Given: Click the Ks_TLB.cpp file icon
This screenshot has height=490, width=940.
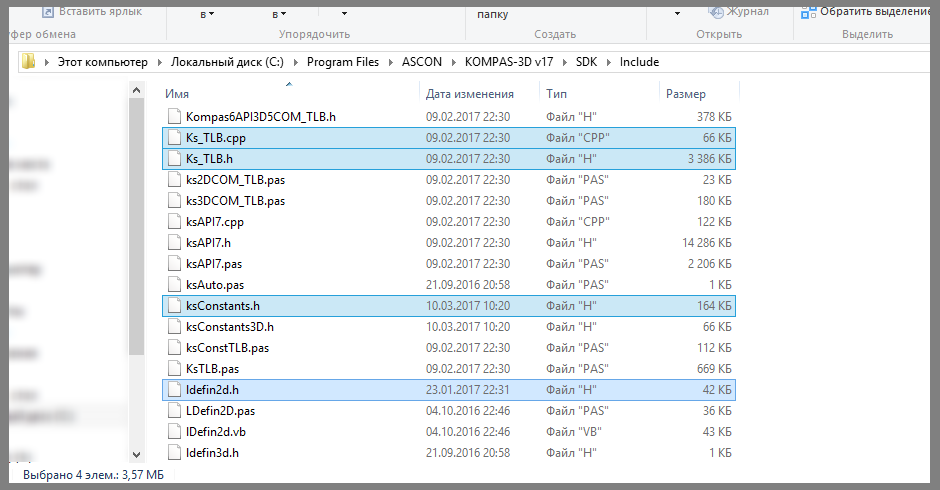Looking at the screenshot, I should click(174, 137).
